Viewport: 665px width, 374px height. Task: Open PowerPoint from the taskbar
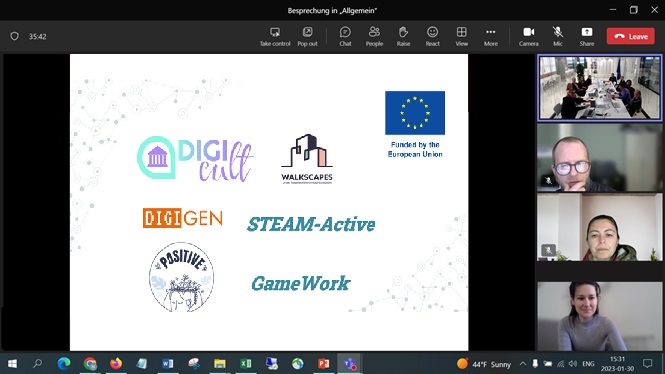pyautogui.click(x=324, y=364)
